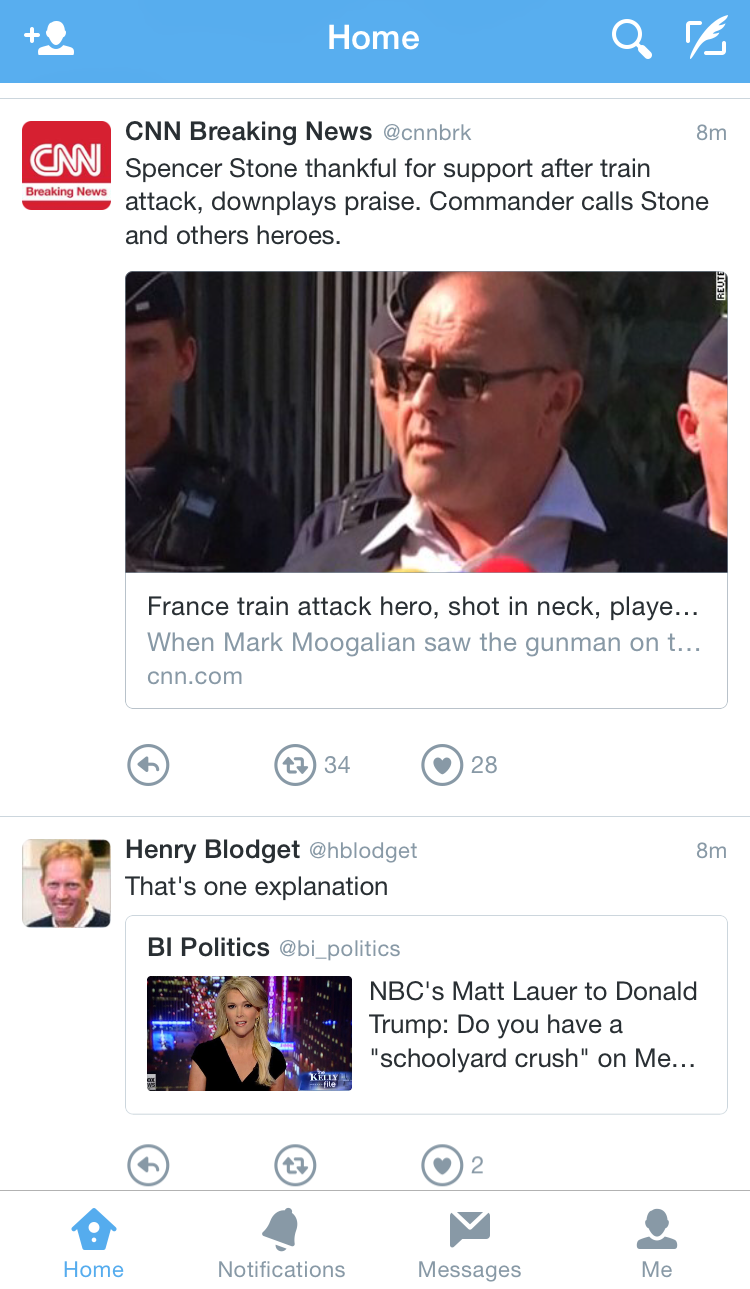The image size is (750, 1289).
Task: Retweet the CNN Breaking News tweet
Action: pyautogui.click(x=295, y=765)
